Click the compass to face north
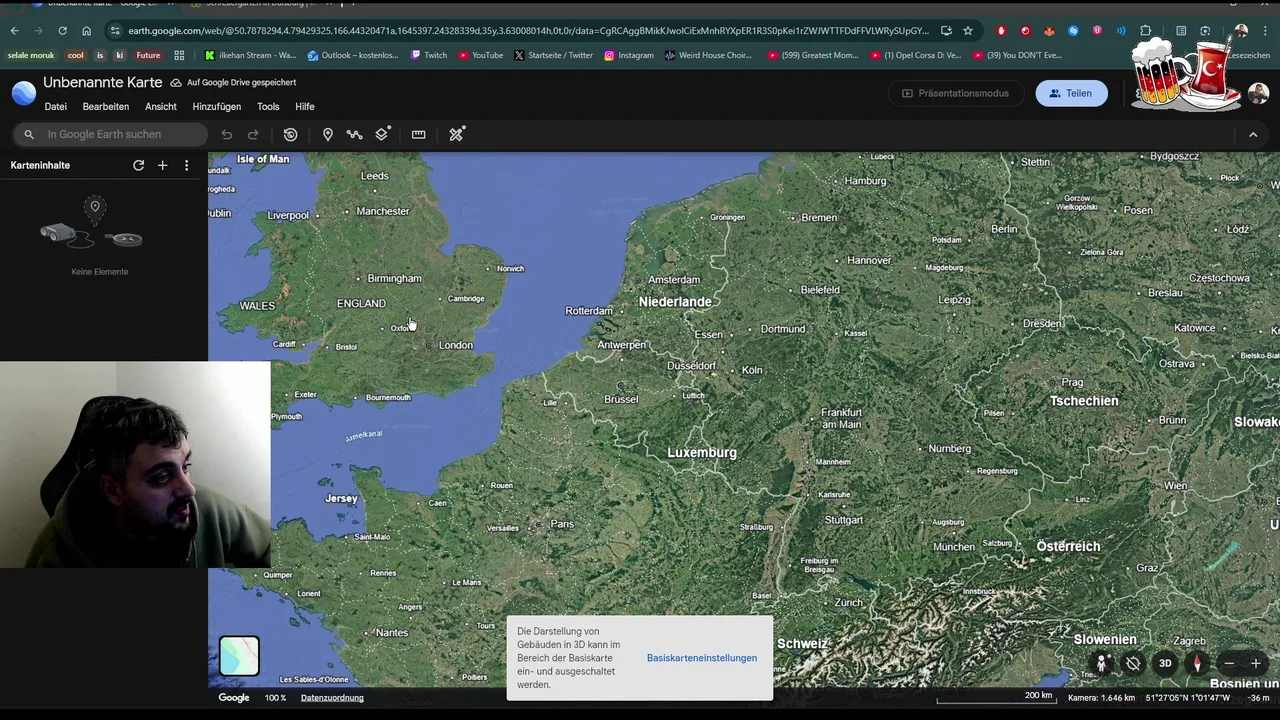This screenshot has width=1280, height=720. click(x=1196, y=663)
